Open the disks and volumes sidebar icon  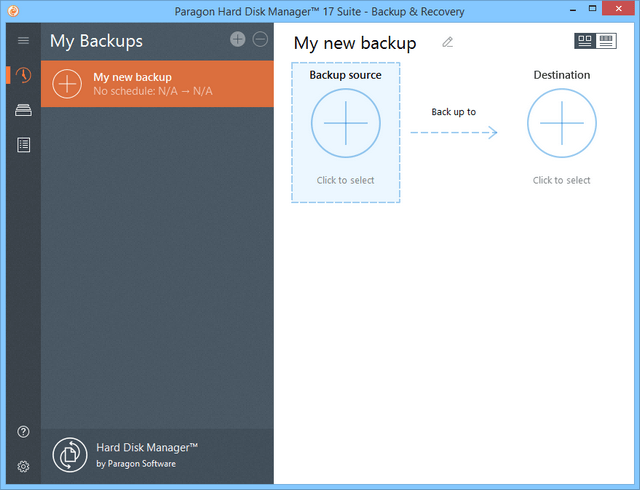23,110
